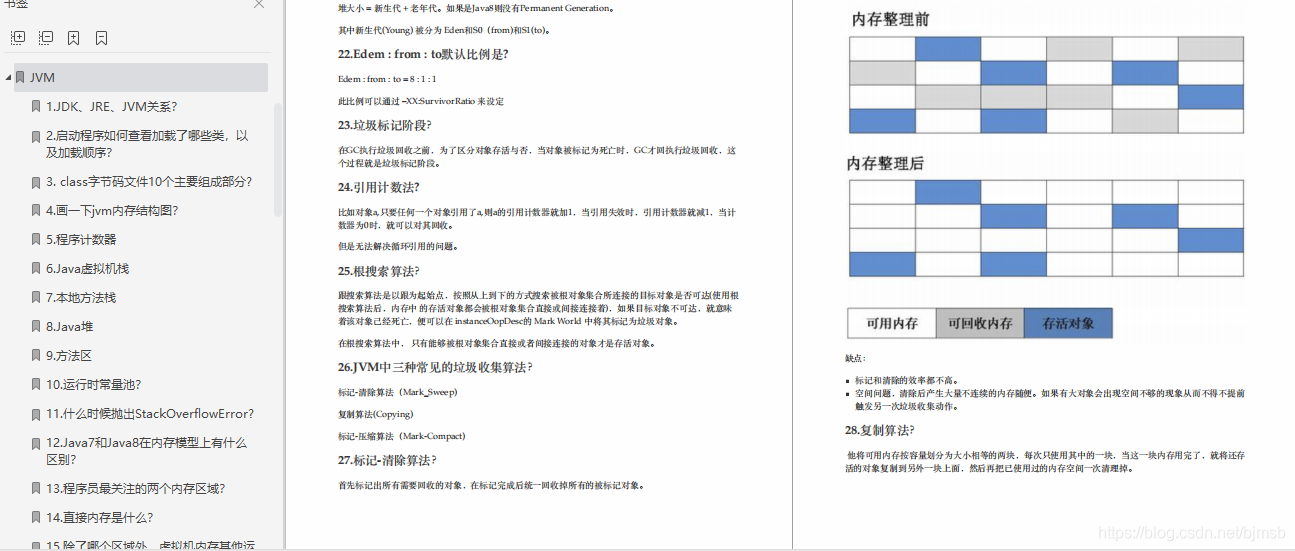Click heading 25.根搜索算法?
The image size is (1295, 551).
[379, 271]
